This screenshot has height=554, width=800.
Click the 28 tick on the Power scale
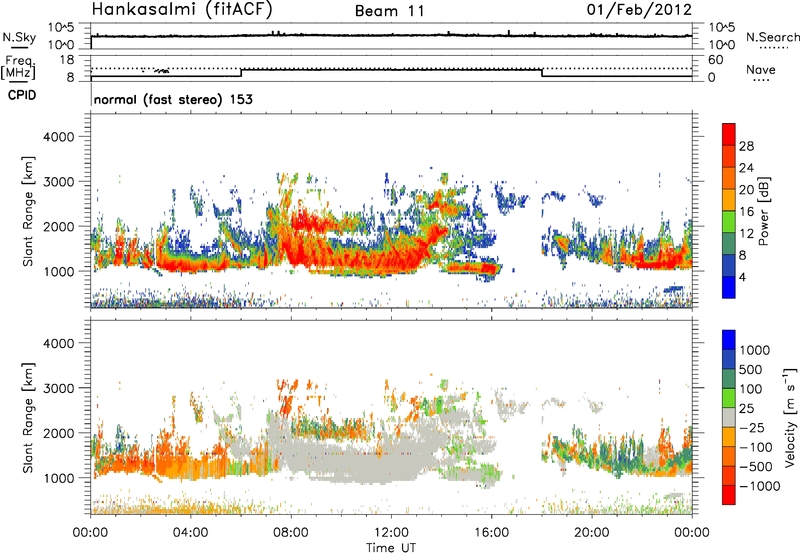click(x=746, y=146)
